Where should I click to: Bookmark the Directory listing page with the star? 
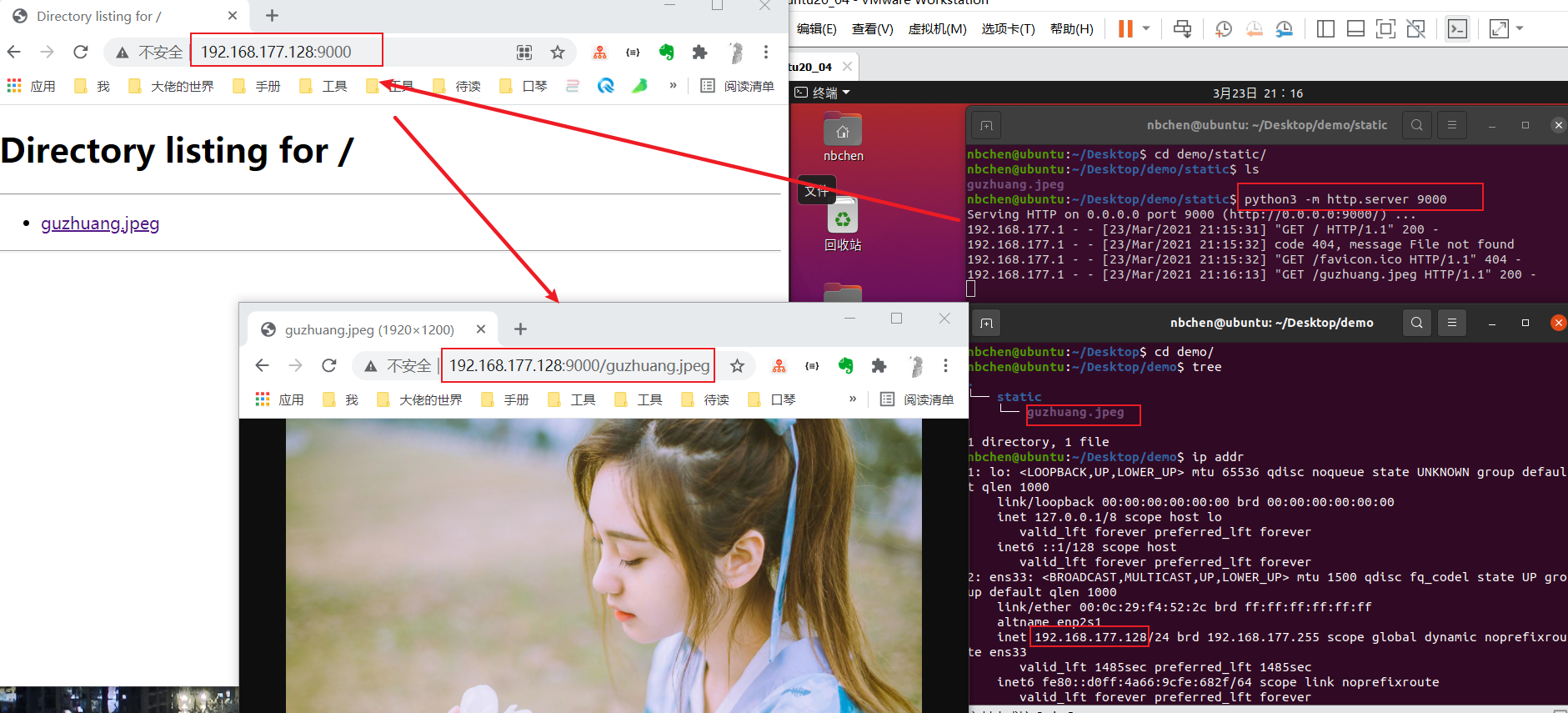coord(558,53)
